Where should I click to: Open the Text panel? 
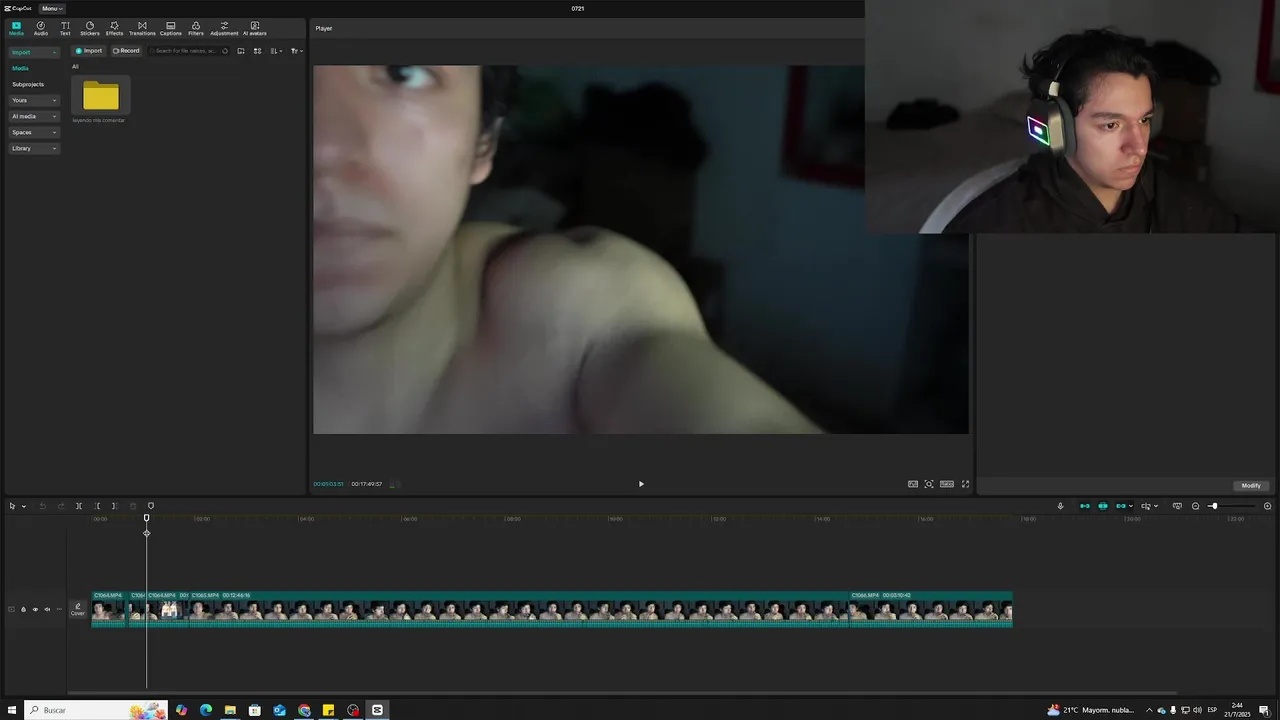pyautogui.click(x=65, y=28)
